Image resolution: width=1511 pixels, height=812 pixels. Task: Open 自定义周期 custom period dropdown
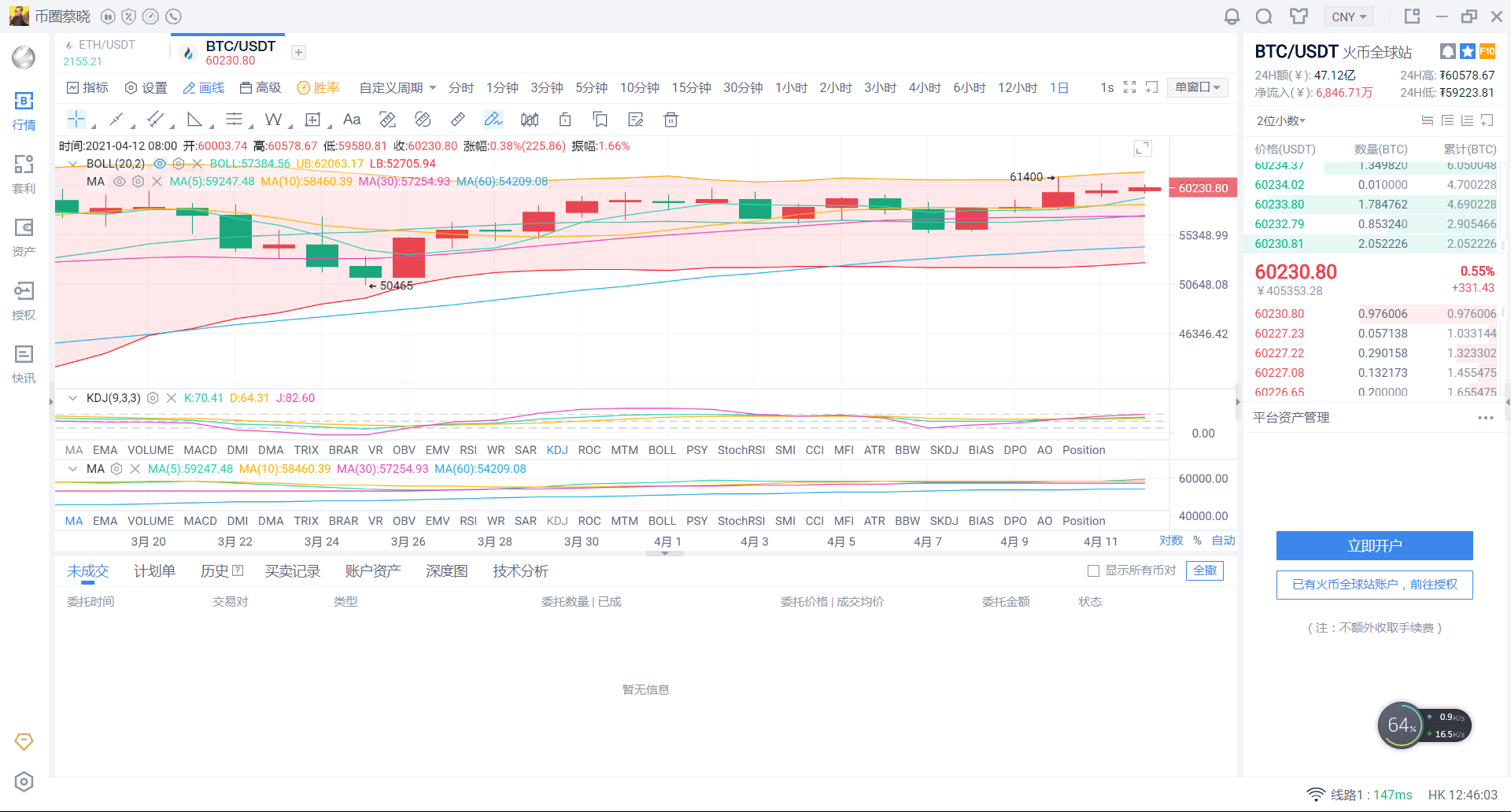397,87
